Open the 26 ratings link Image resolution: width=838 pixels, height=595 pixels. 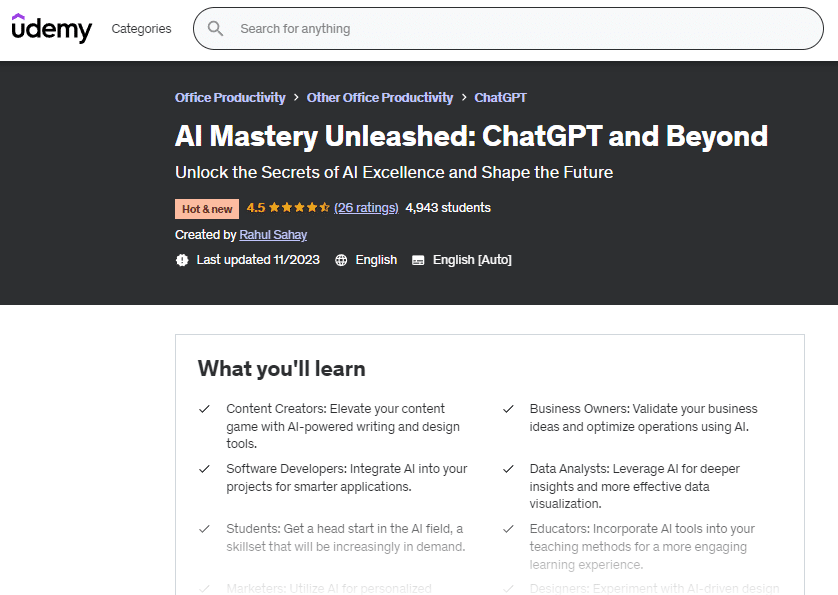pyautogui.click(x=366, y=208)
